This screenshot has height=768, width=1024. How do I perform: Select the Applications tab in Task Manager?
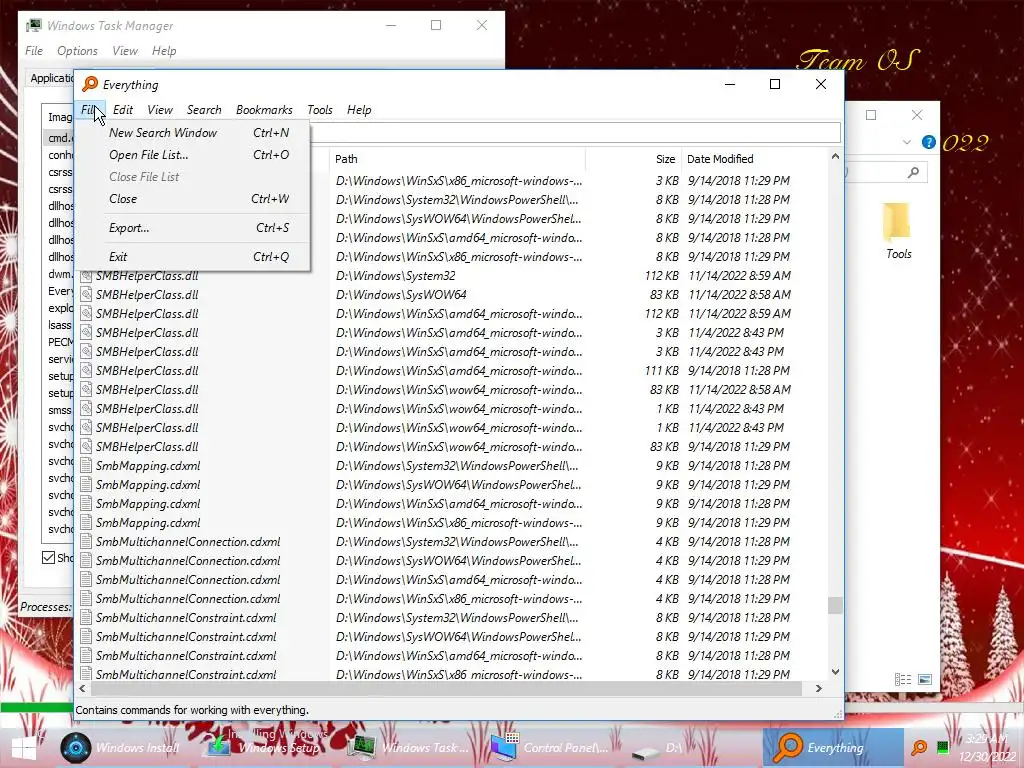[x=51, y=78]
